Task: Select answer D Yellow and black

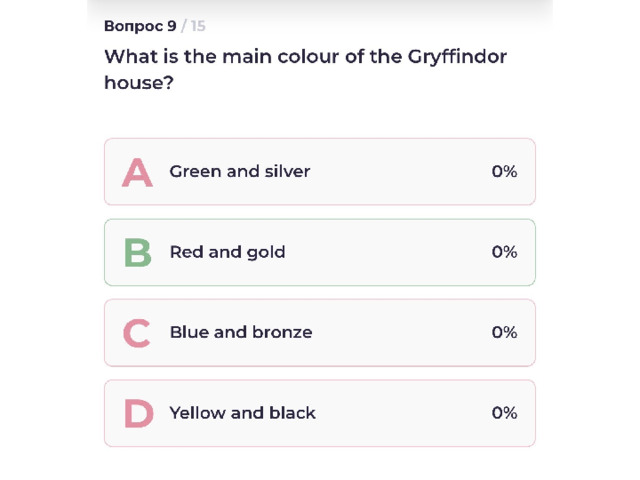Action: [320, 413]
